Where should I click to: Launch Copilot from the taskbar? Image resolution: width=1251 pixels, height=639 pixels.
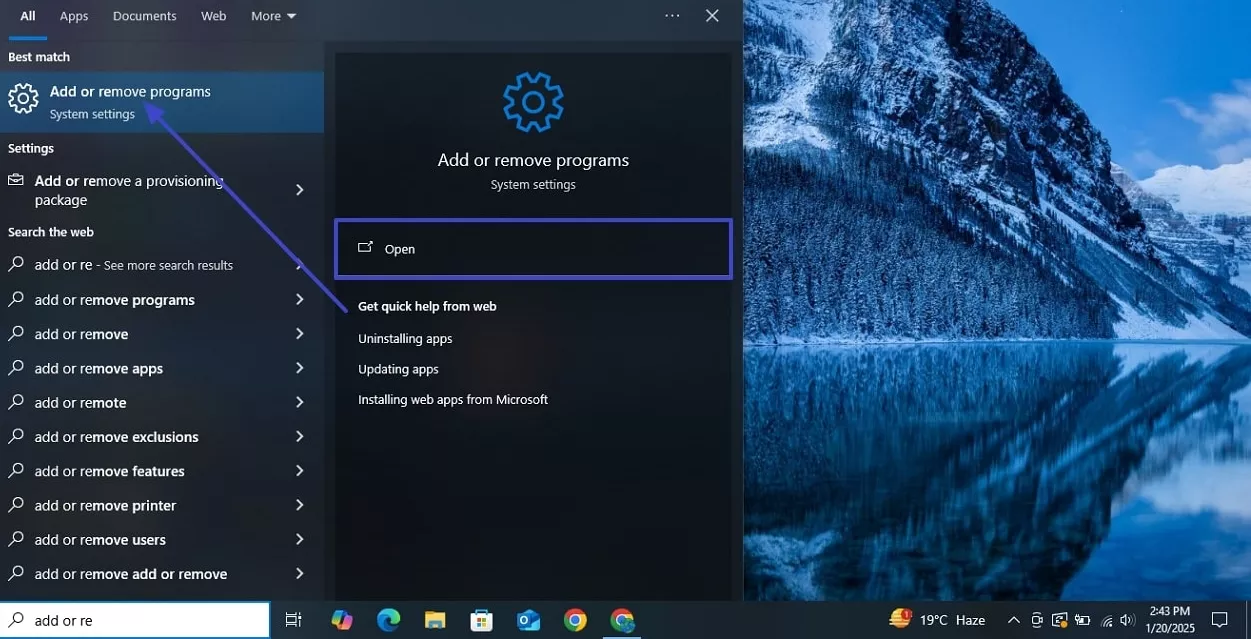(342, 620)
